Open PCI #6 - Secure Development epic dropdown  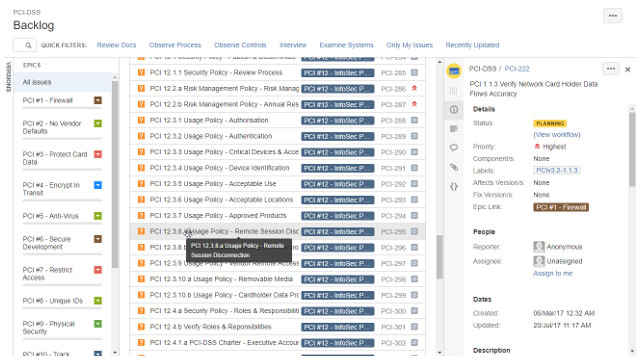[x=98, y=239]
